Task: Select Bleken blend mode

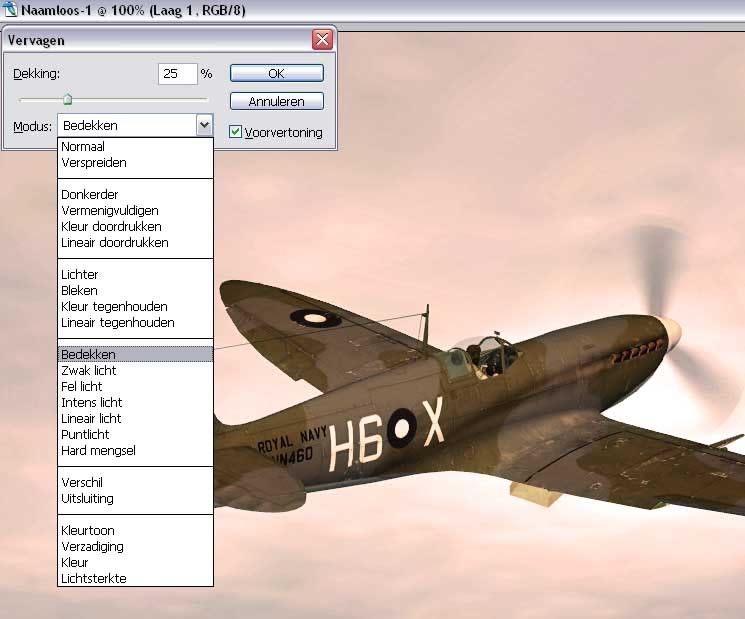Action: pos(135,290)
